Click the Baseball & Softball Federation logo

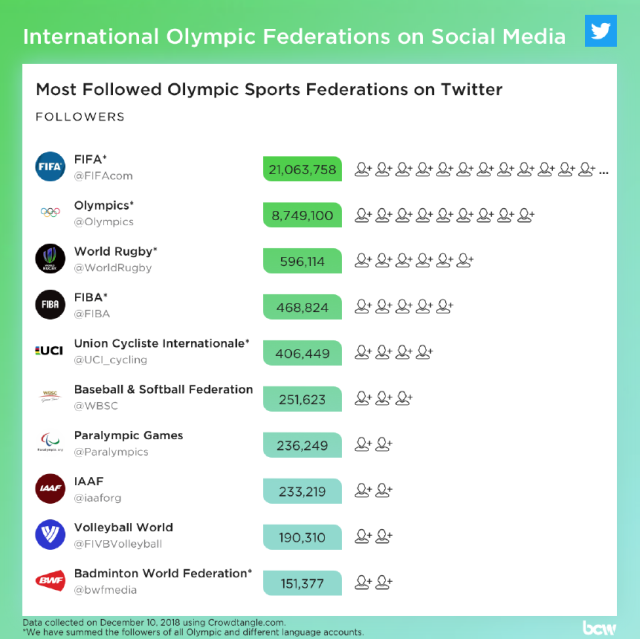pyautogui.click(x=50, y=397)
